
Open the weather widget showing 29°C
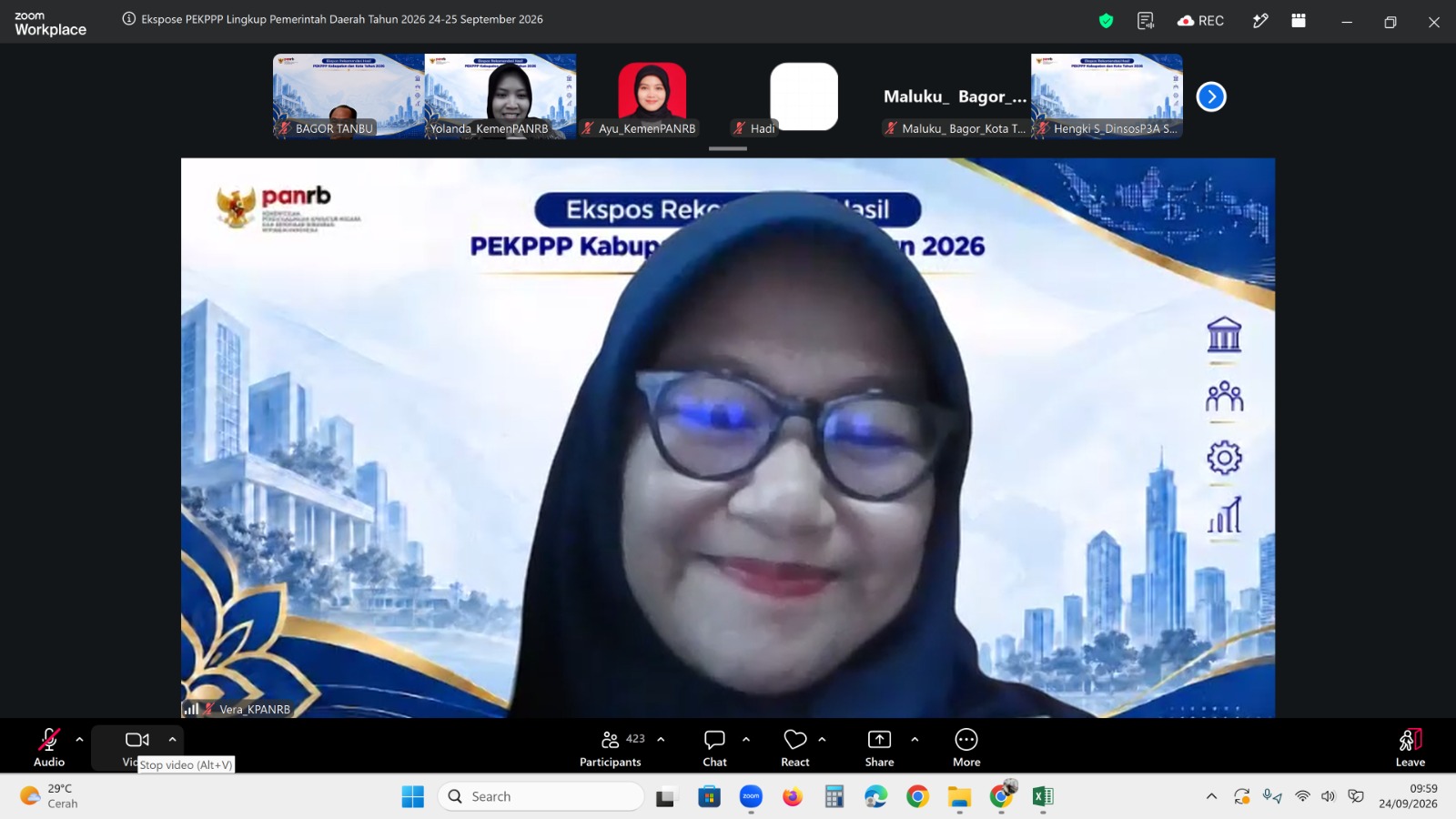50,796
